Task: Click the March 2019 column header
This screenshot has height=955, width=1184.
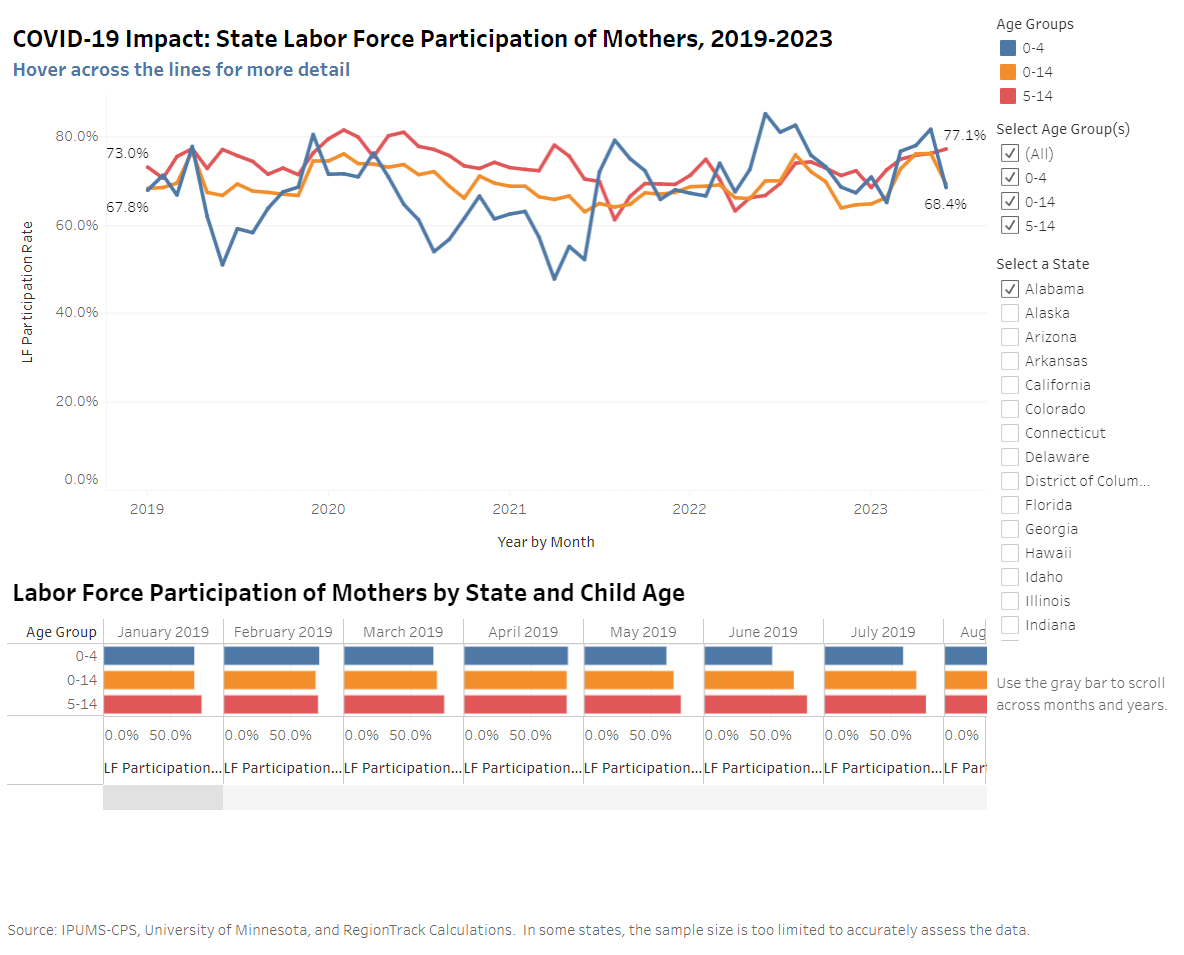Action: tap(403, 632)
